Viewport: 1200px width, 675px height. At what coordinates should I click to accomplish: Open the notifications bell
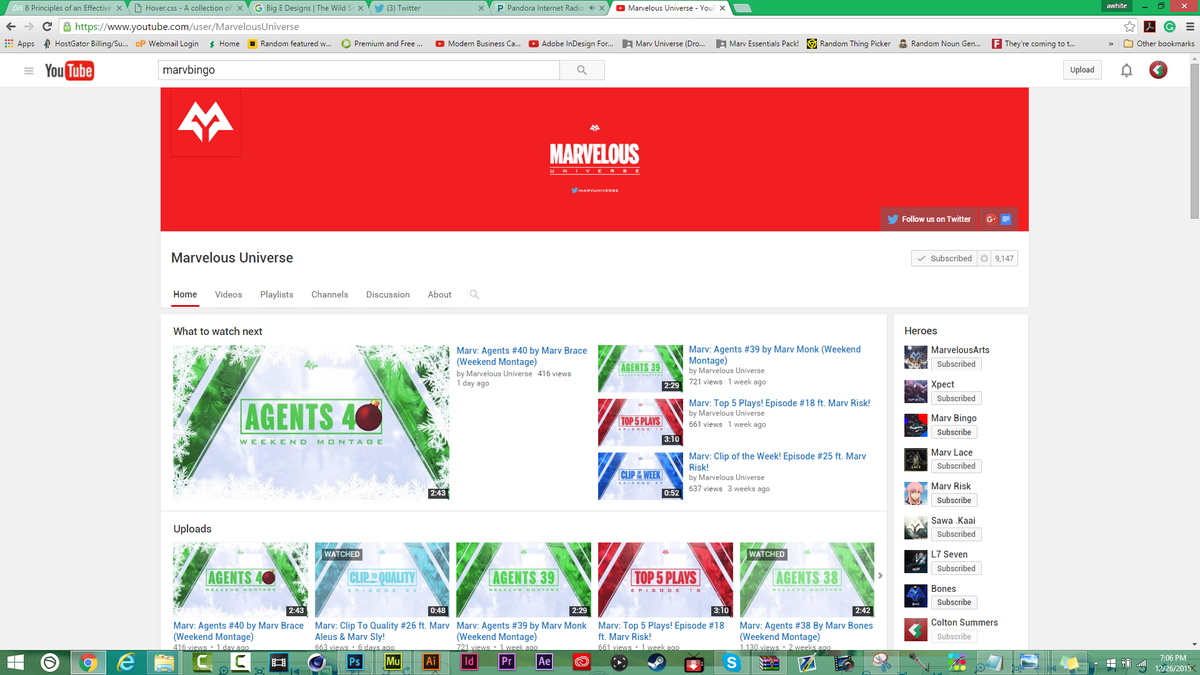tap(1127, 70)
